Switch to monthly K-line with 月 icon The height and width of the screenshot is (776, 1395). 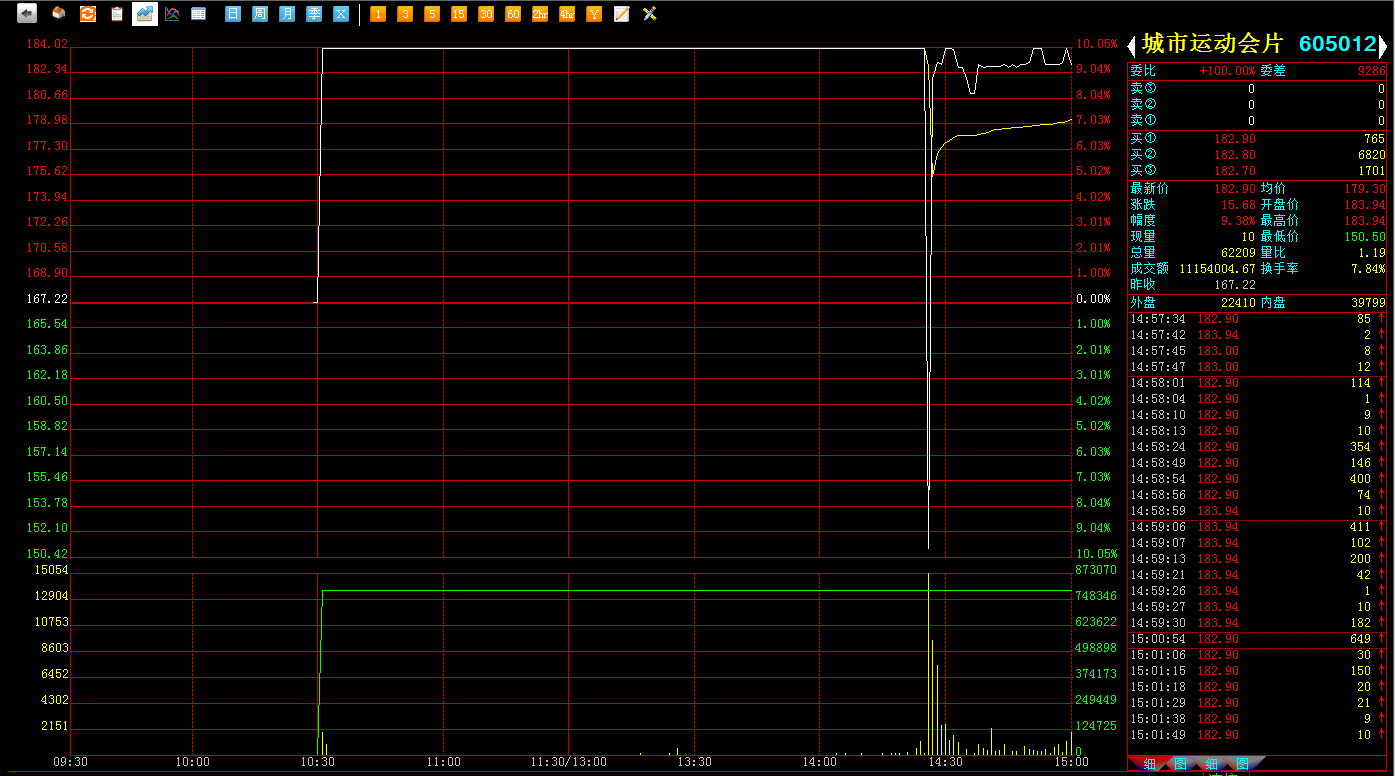287,14
